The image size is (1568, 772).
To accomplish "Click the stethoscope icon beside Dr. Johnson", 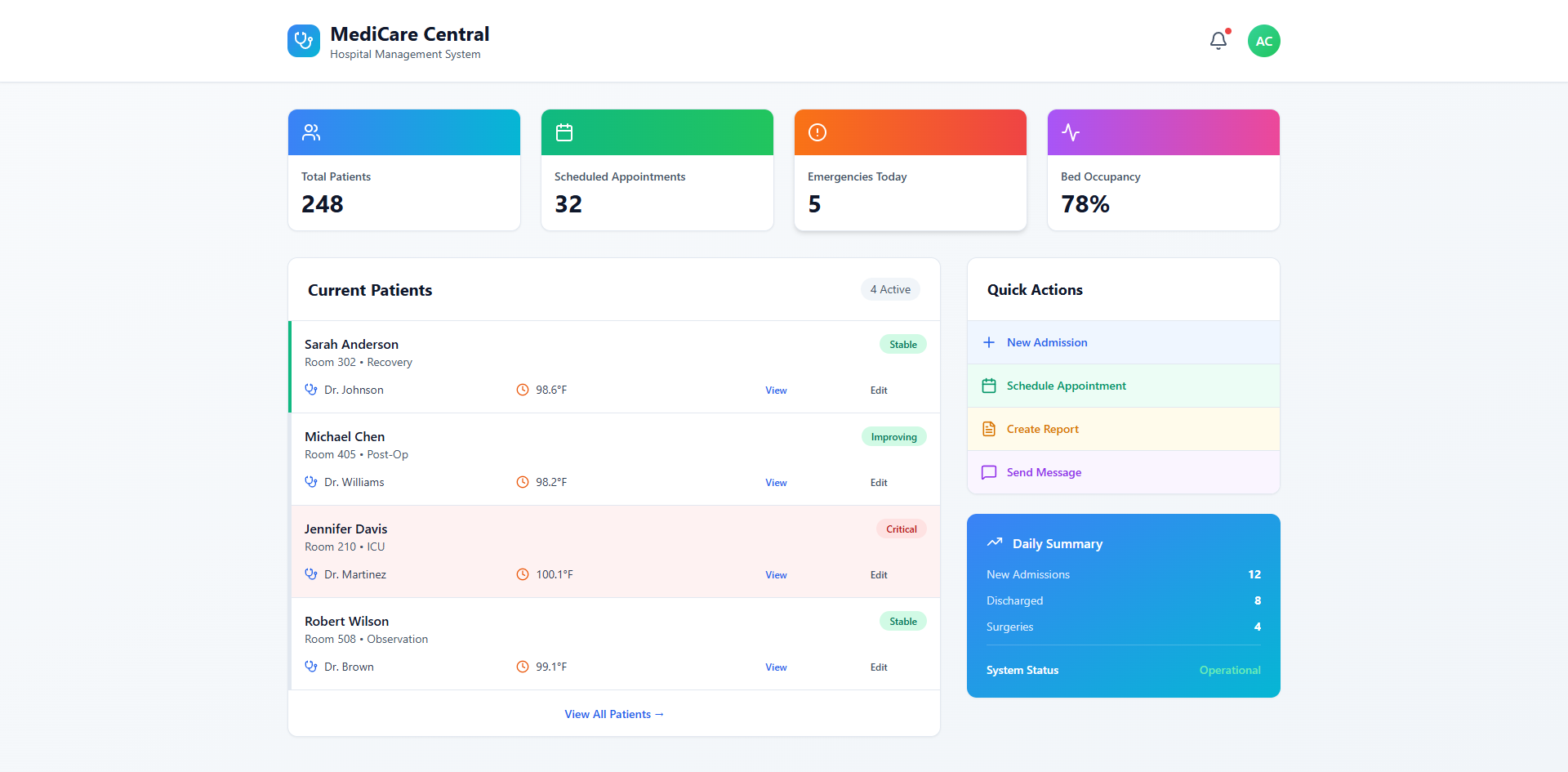I will (311, 390).
